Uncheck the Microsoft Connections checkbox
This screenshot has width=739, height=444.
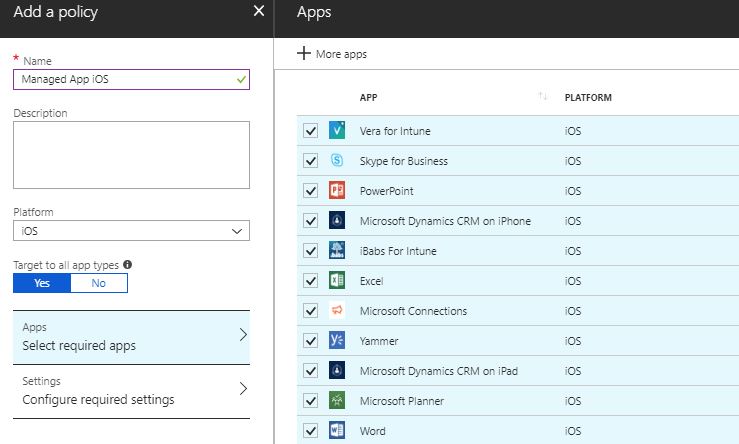[x=311, y=311]
